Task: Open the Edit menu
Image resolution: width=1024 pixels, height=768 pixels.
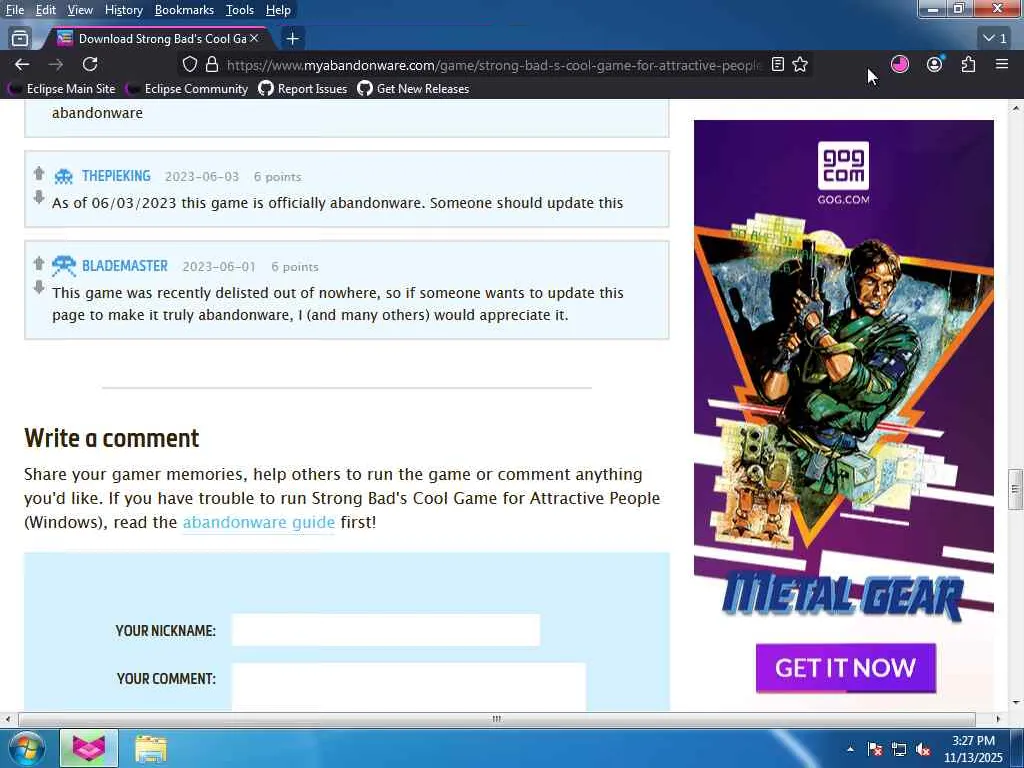Action: (46, 10)
